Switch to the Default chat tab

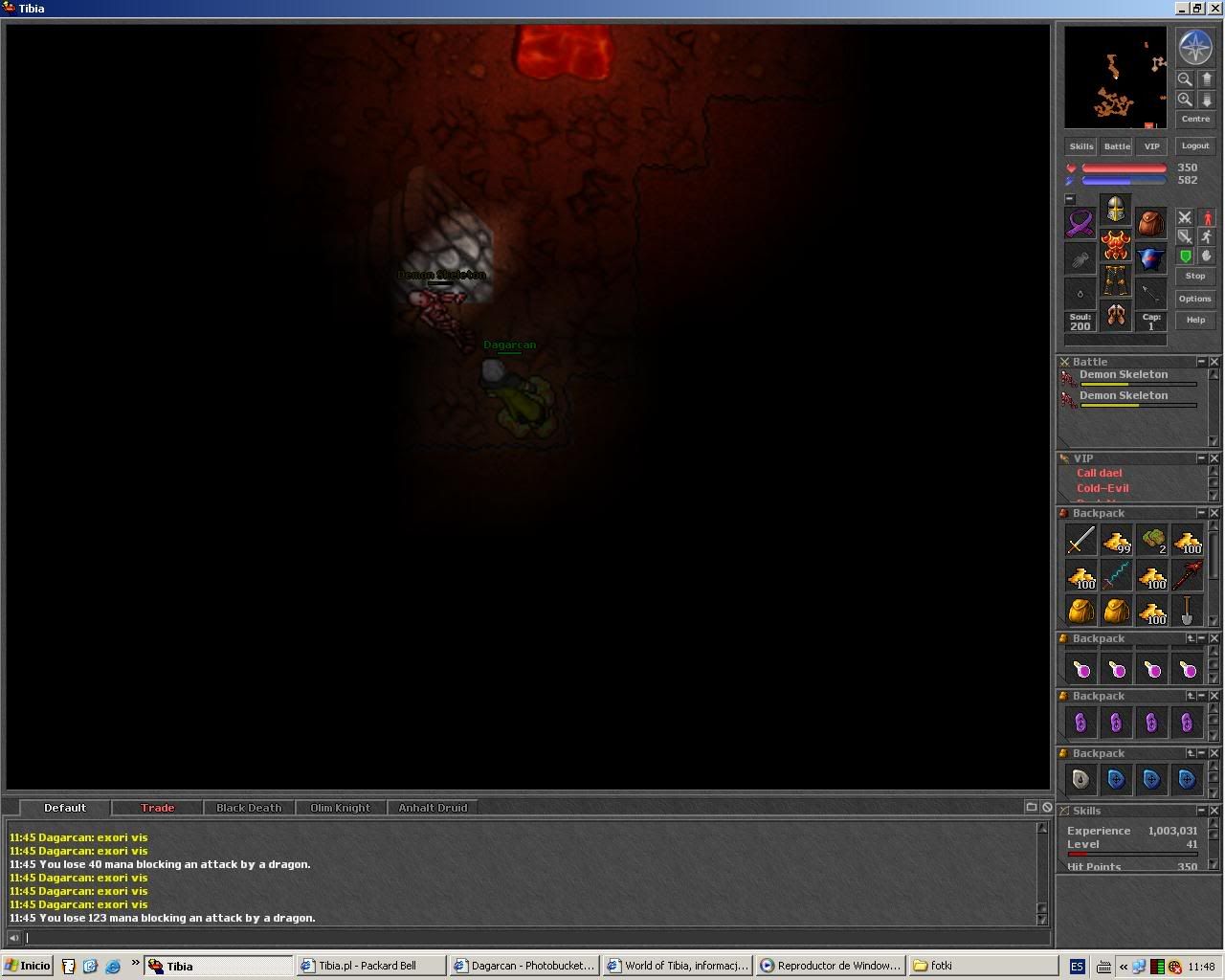[64, 808]
